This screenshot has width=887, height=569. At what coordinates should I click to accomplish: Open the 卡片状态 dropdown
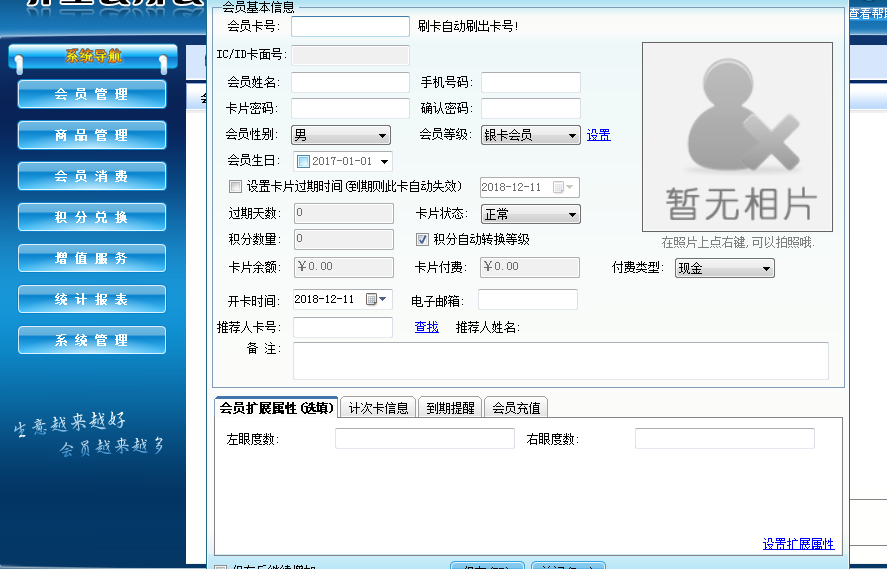531,214
